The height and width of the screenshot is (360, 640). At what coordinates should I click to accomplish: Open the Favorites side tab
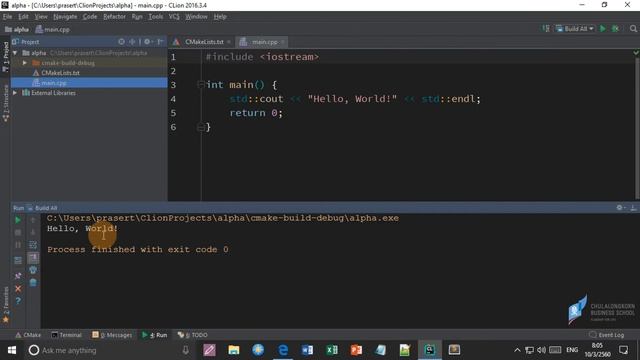(x=5, y=304)
